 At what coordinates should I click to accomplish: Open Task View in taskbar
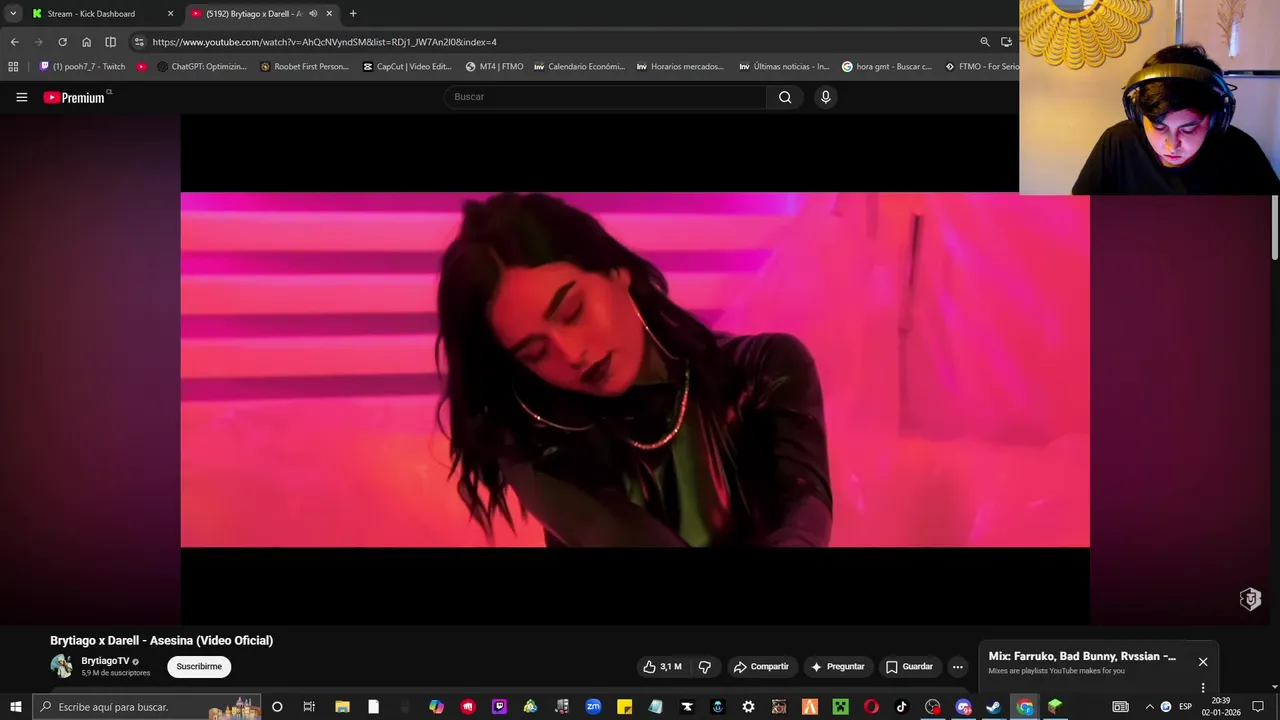(309, 707)
